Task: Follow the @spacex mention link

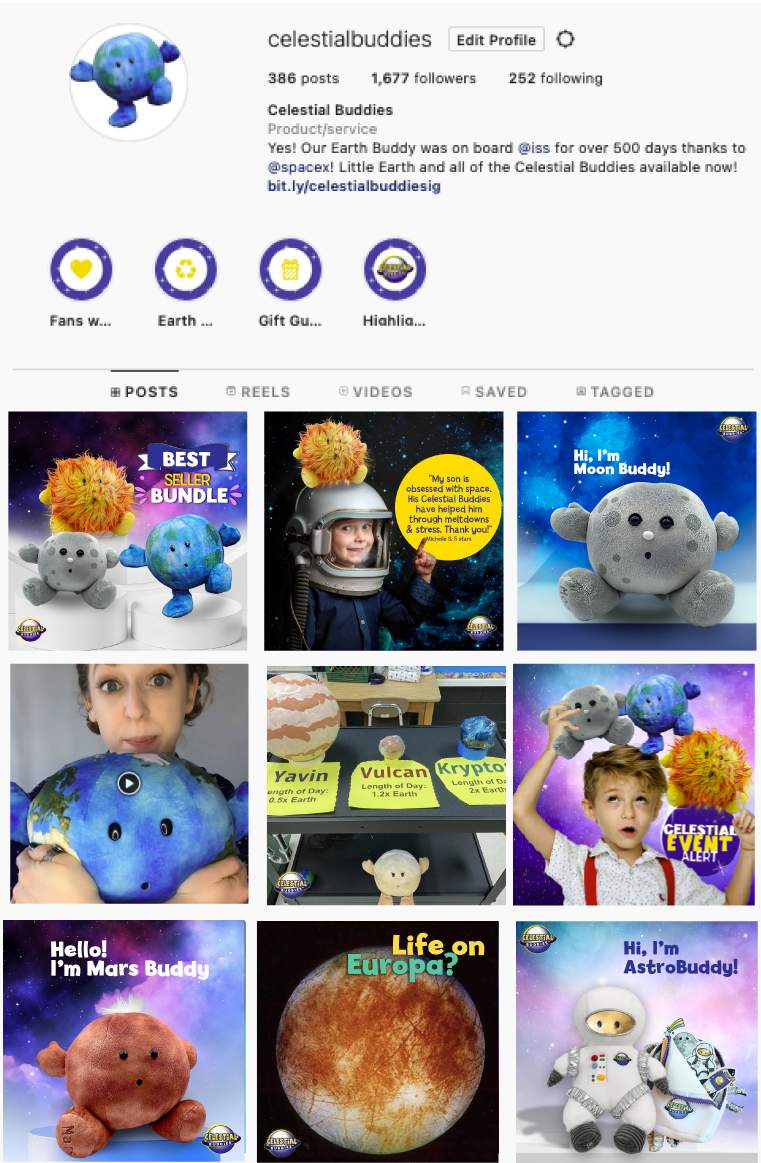Action: 299,167
